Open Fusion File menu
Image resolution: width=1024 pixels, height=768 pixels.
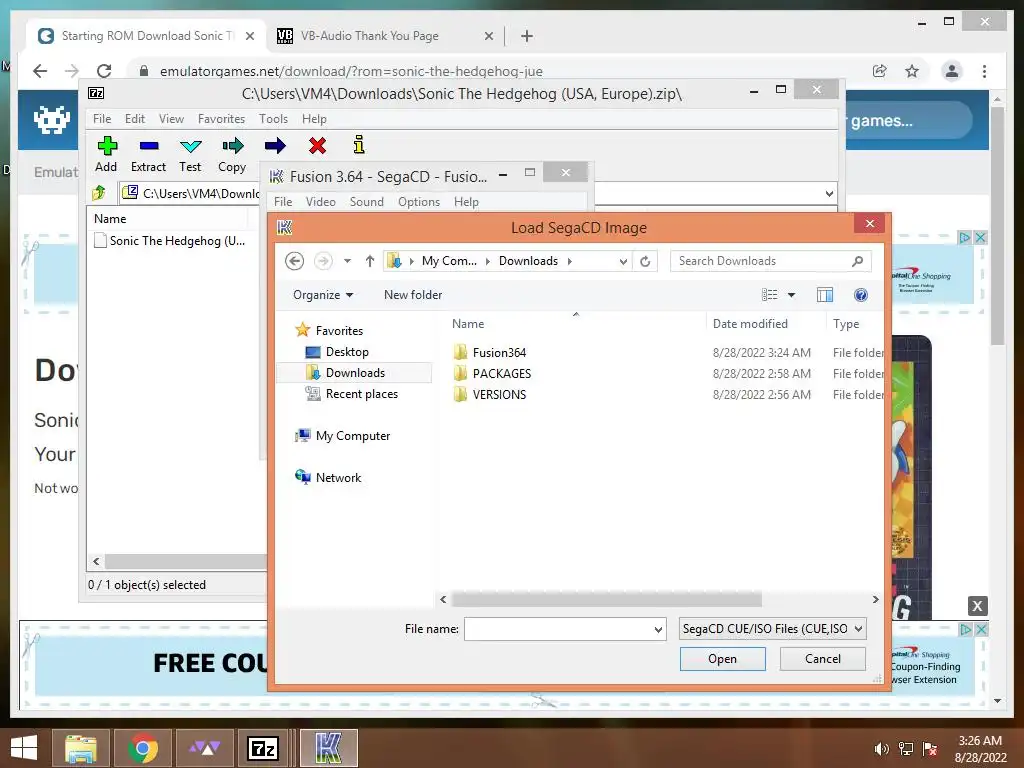tap(283, 202)
